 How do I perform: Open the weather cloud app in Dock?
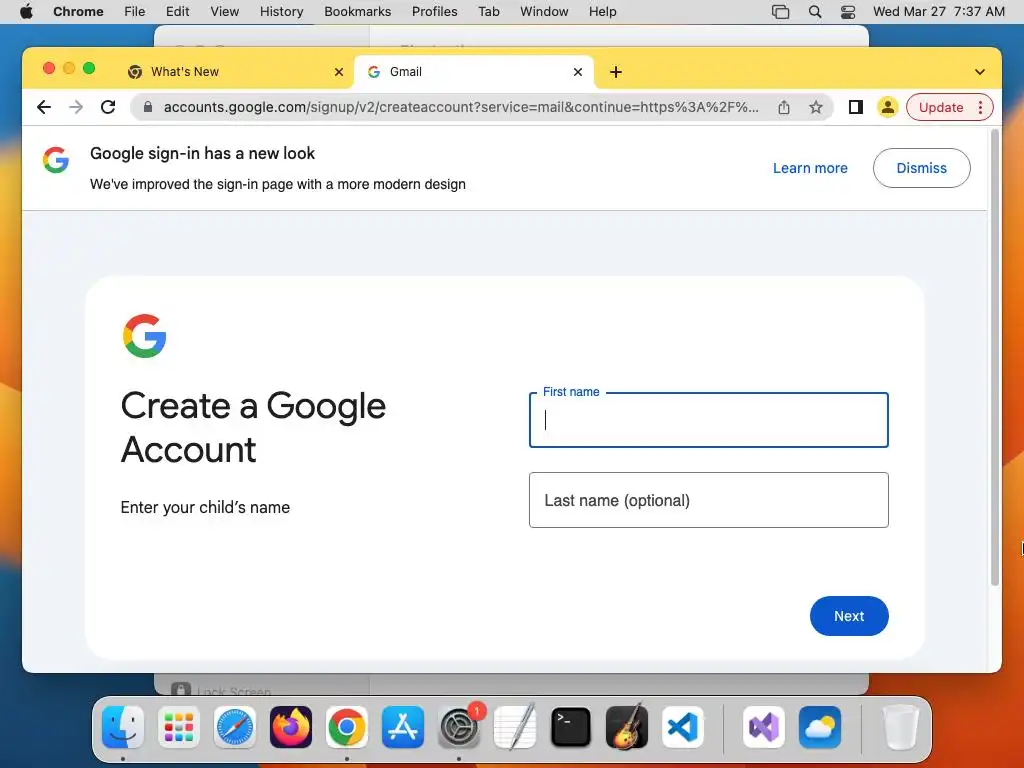(x=820, y=727)
